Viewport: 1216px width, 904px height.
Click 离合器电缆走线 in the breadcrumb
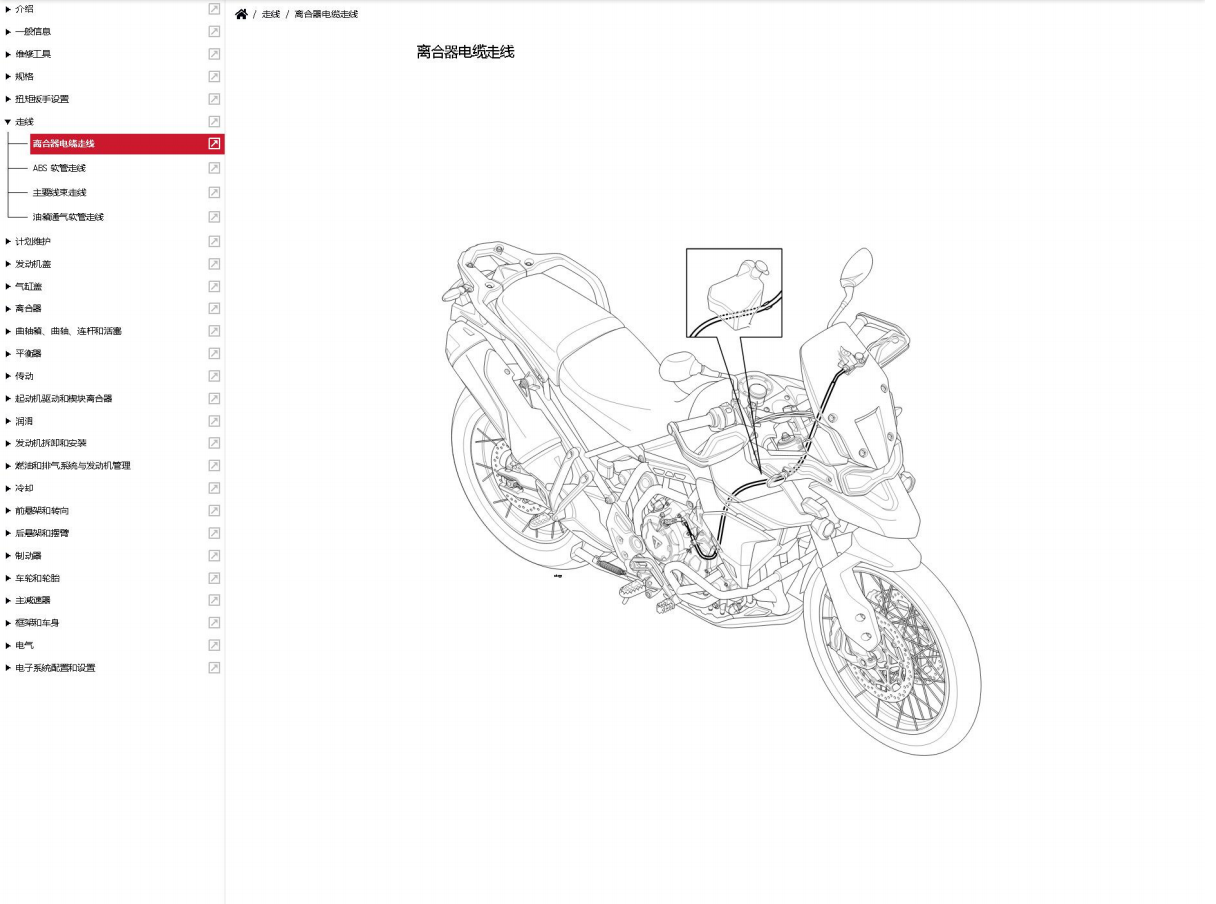[326, 15]
